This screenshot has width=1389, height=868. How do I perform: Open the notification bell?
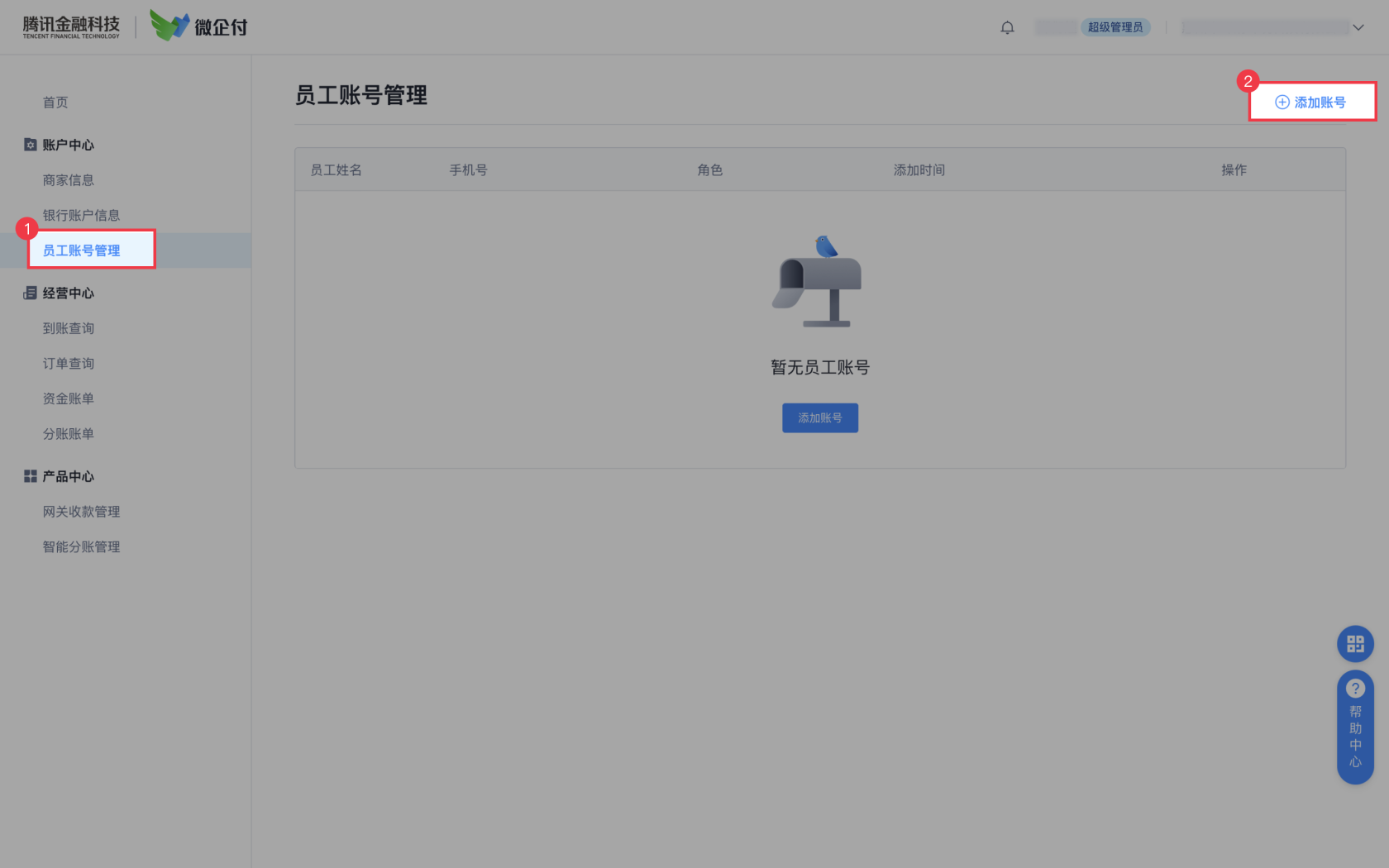[1007, 27]
